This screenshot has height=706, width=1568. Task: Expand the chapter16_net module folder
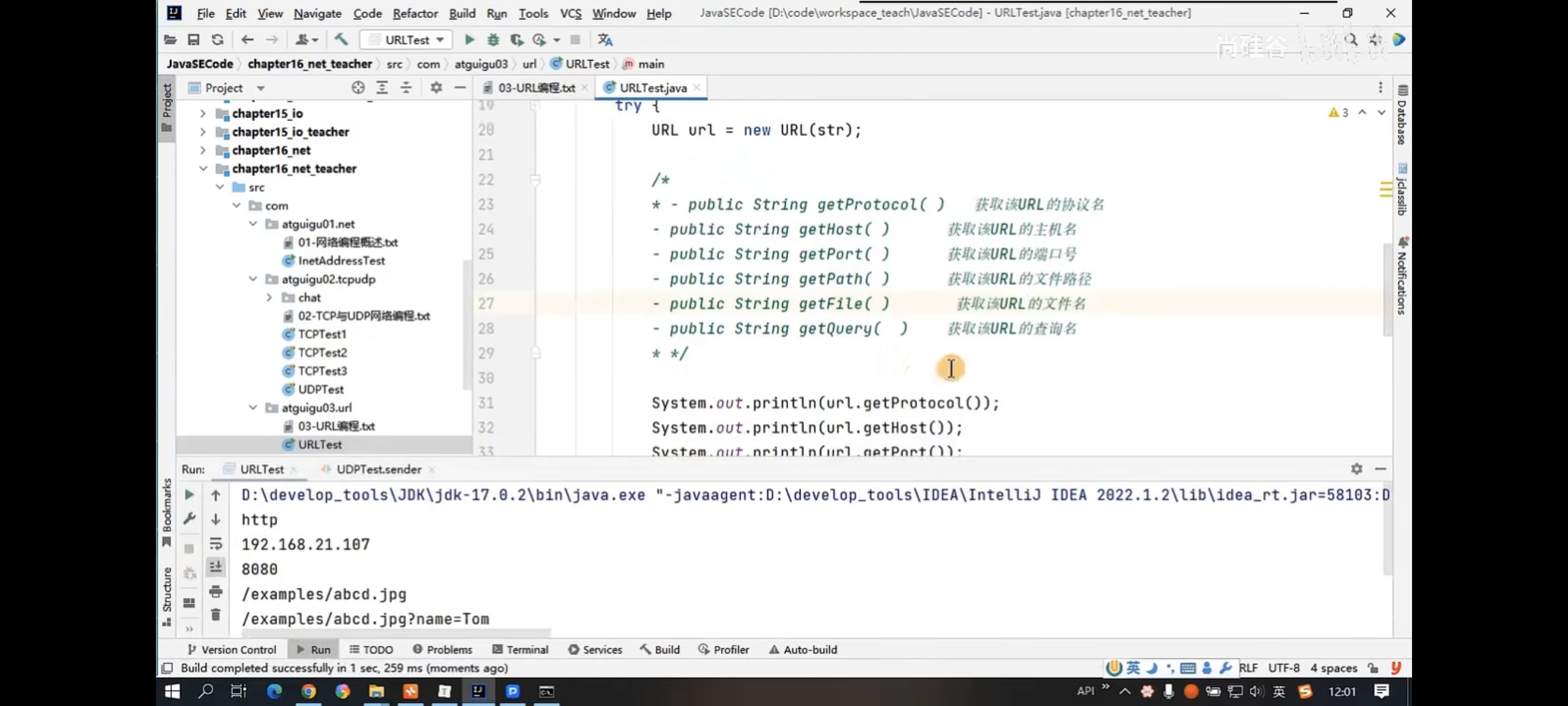[202, 151]
